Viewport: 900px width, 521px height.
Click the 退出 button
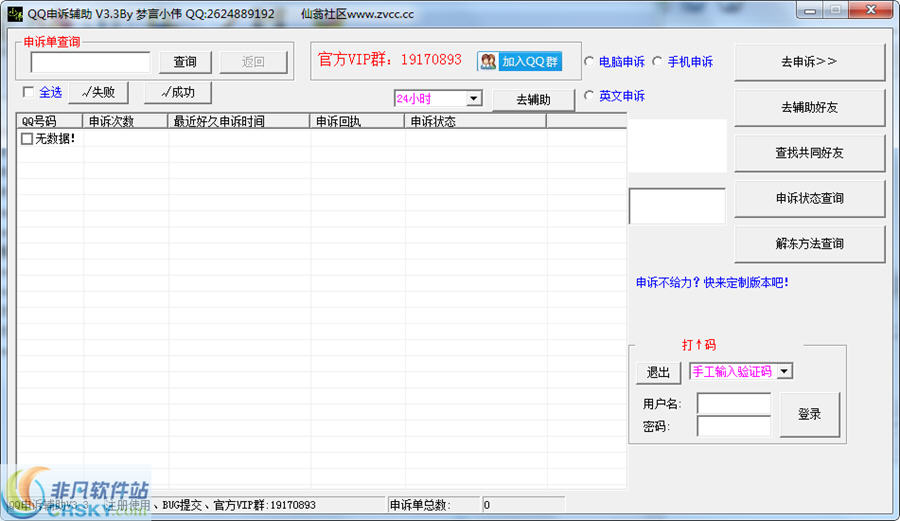click(x=658, y=373)
